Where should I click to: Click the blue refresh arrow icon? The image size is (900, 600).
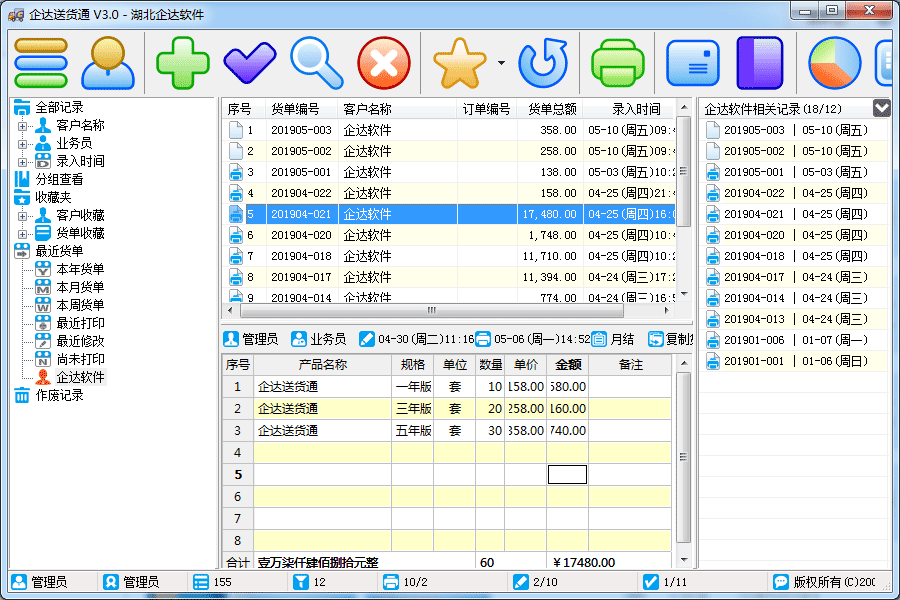543,63
